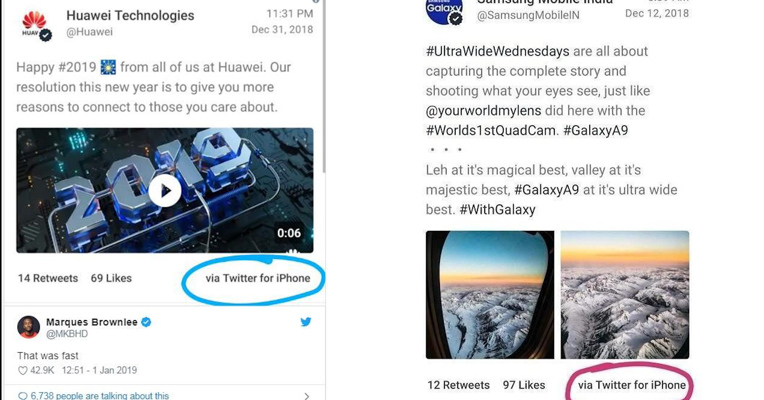Image resolution: width=764 pixels, height=400 pixels.
Task: Open the #WithGalaxy hashtag
Action: pyautogui.click(x=497, y=210)
